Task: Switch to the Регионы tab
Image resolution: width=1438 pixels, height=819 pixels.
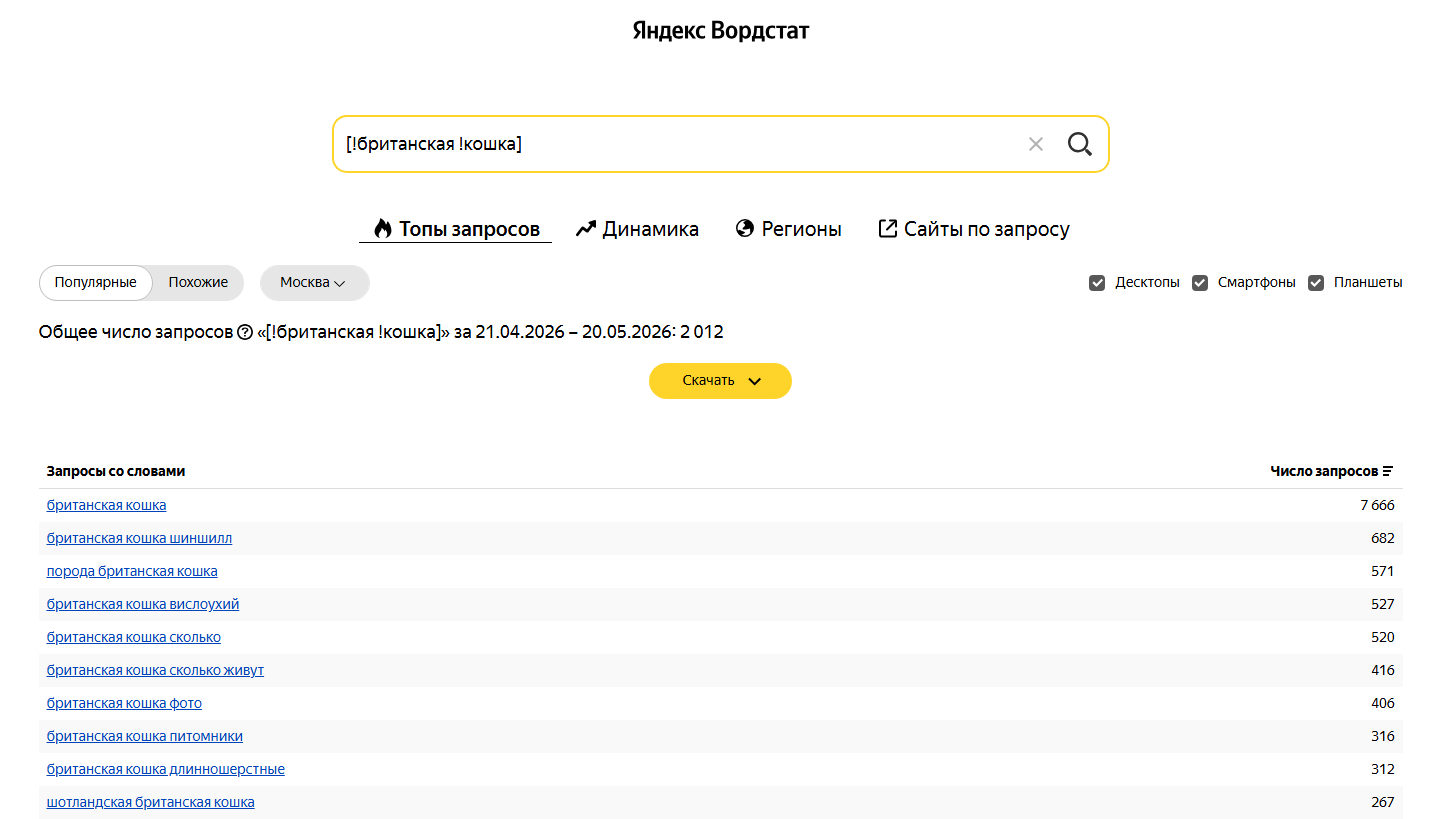Action: click(788, 229)
